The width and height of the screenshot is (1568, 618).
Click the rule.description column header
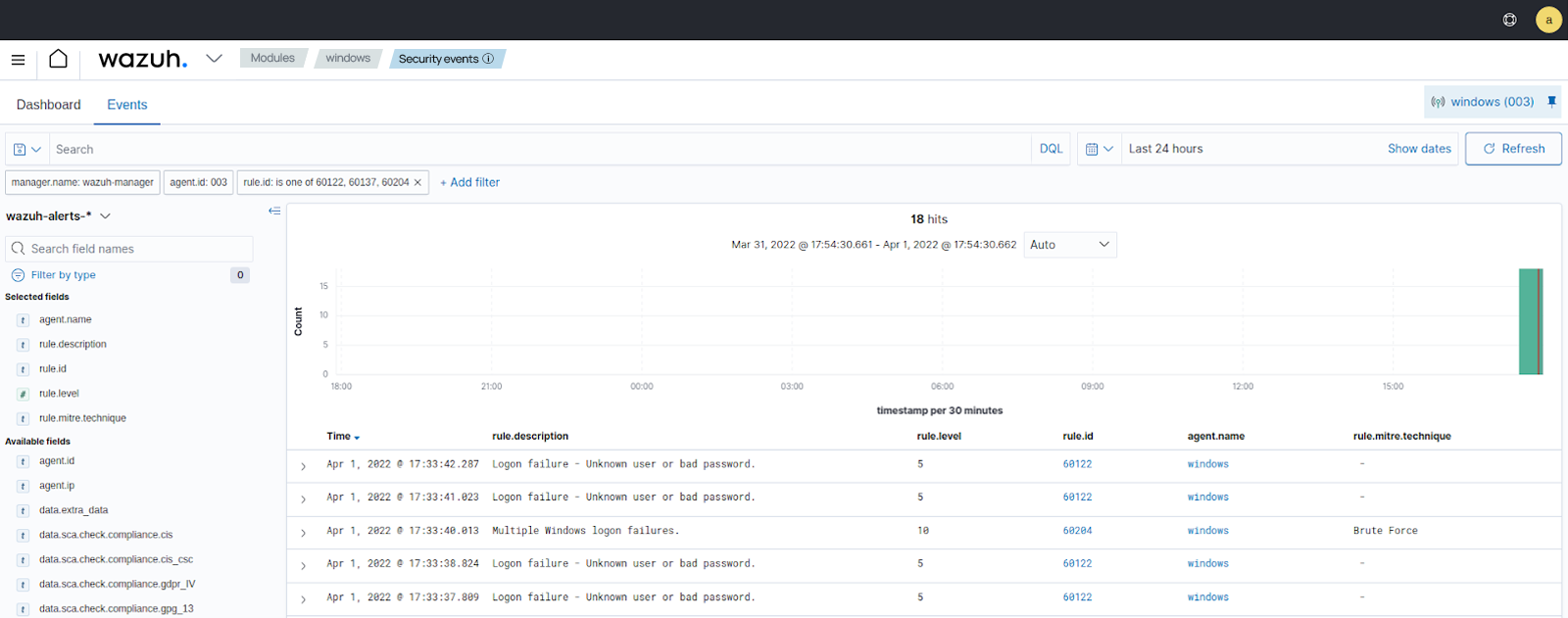(530, 437)
